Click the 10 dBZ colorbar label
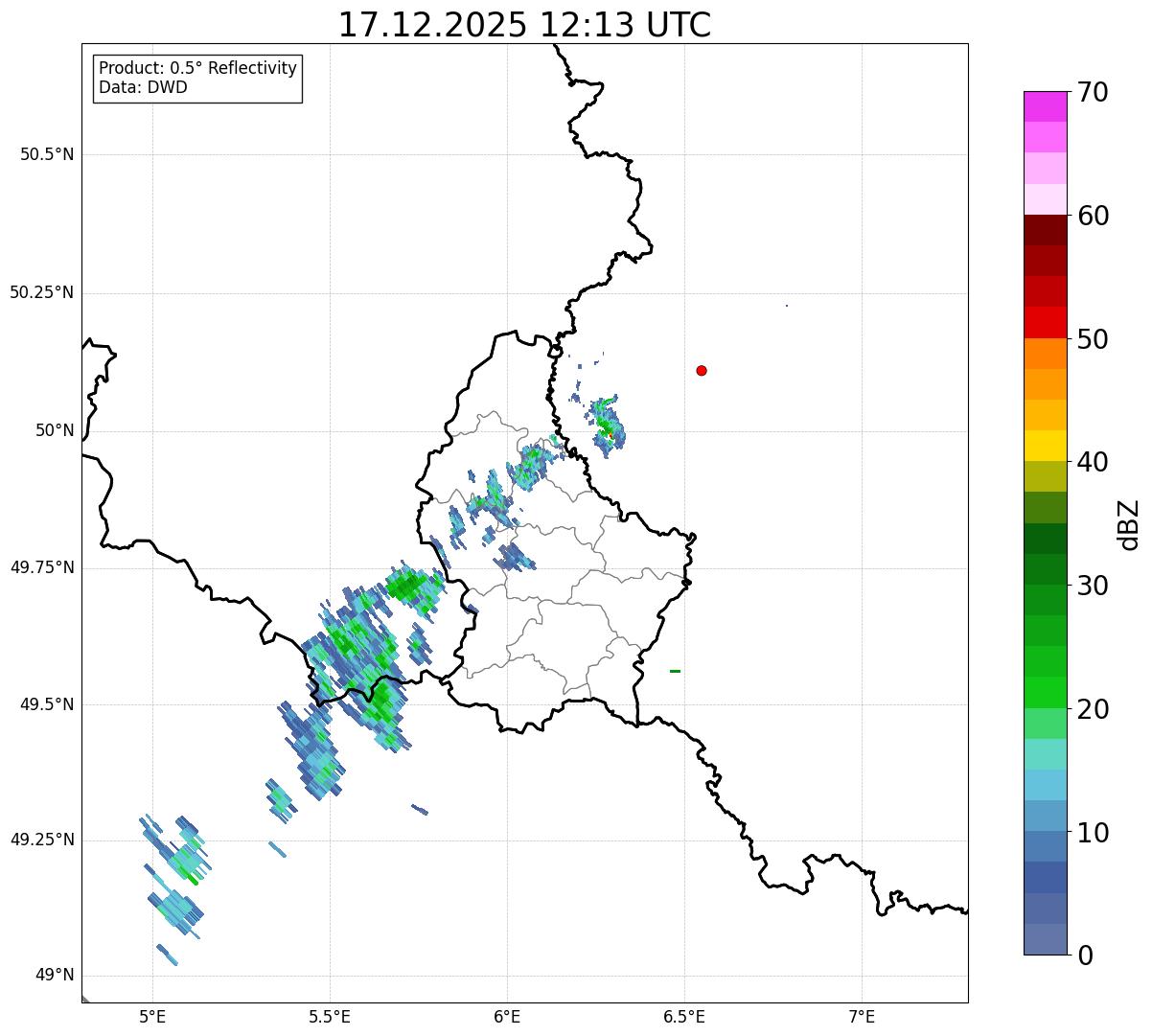The image size is (1152, 1036). pos(1092,833)
